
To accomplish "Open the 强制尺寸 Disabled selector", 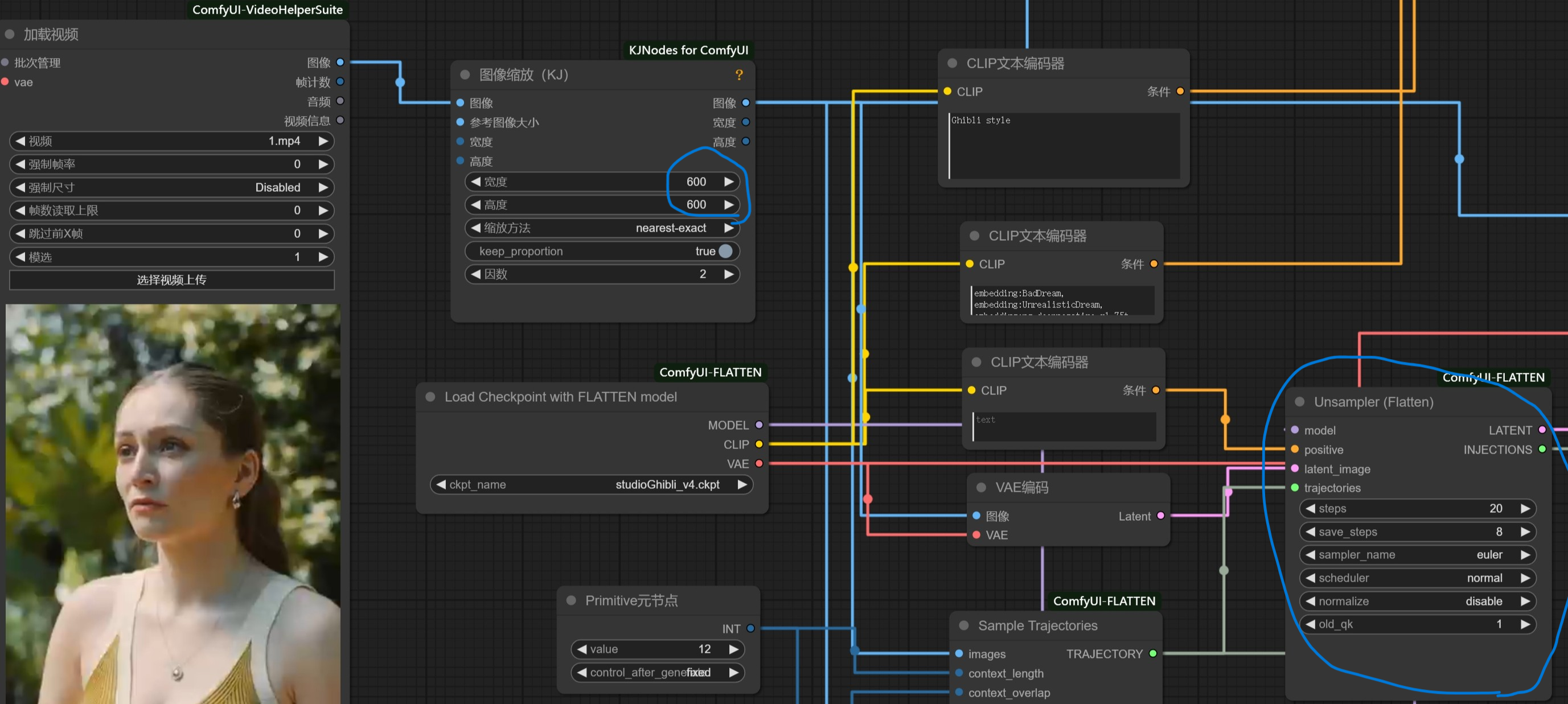I will click(x=171, y=187).
